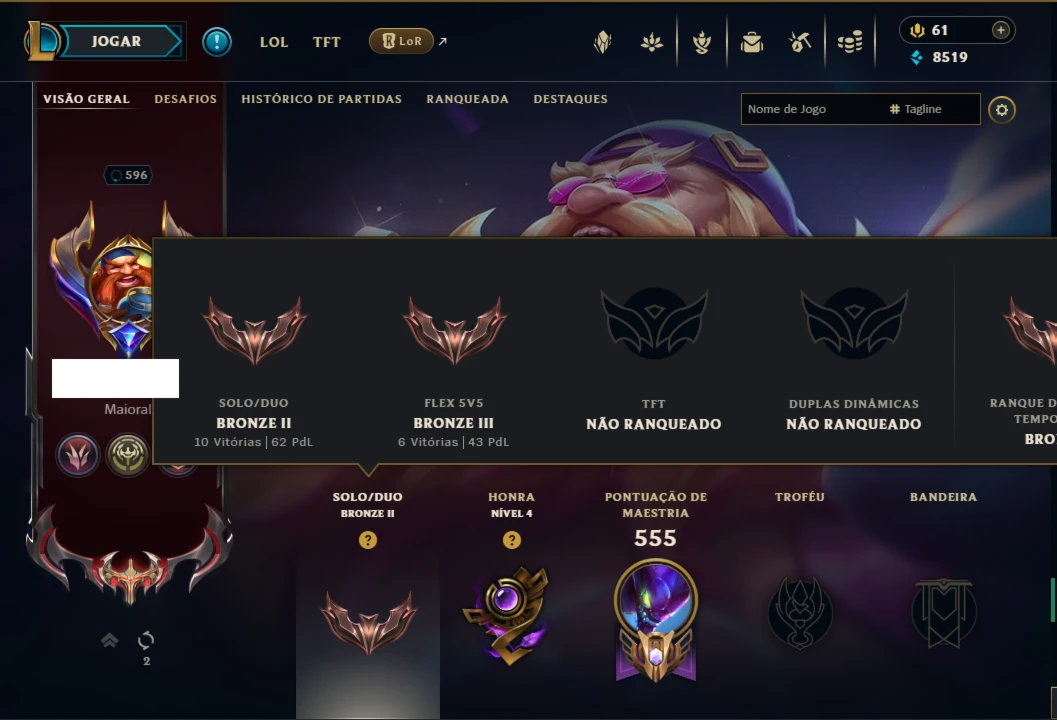This screenshot has width=1057, height=720.
Task: Click the Solo/Duo question mark help icon
Action: (x=367, y=540)
